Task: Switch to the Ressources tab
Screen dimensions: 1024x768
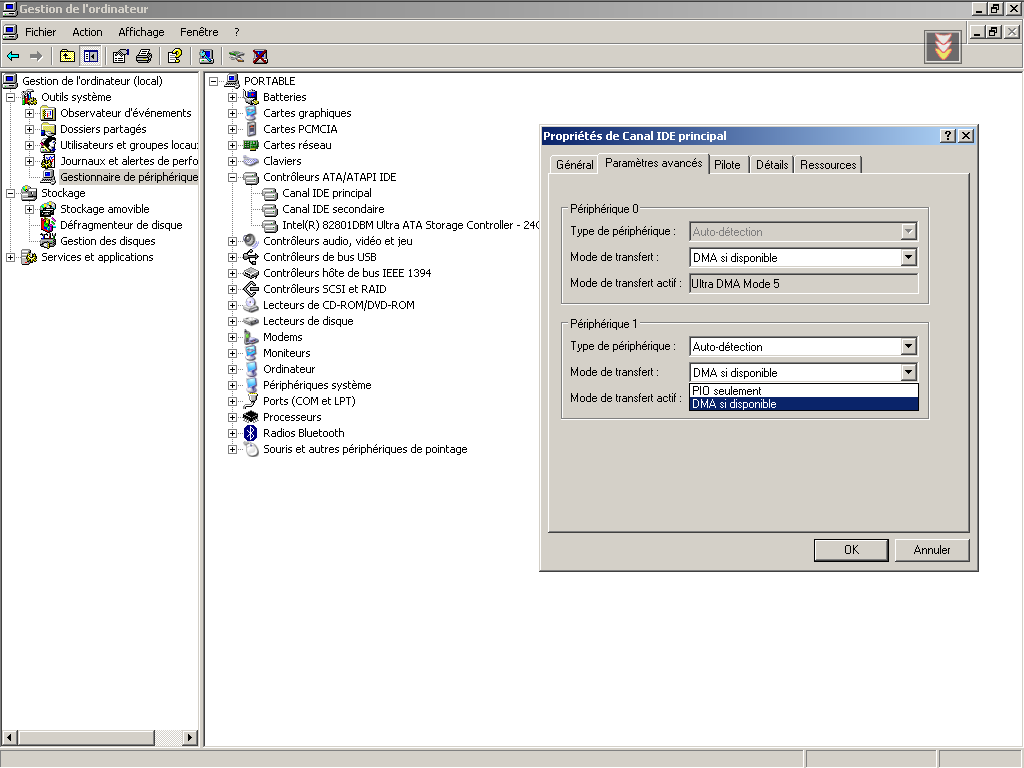Action: coord(827,165)
